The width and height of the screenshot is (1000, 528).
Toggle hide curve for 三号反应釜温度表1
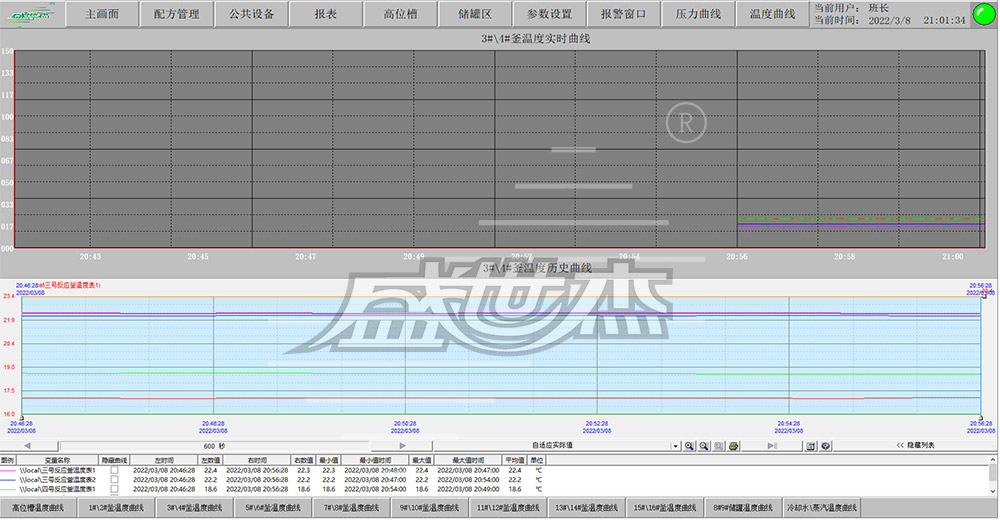tap(114, 469)
